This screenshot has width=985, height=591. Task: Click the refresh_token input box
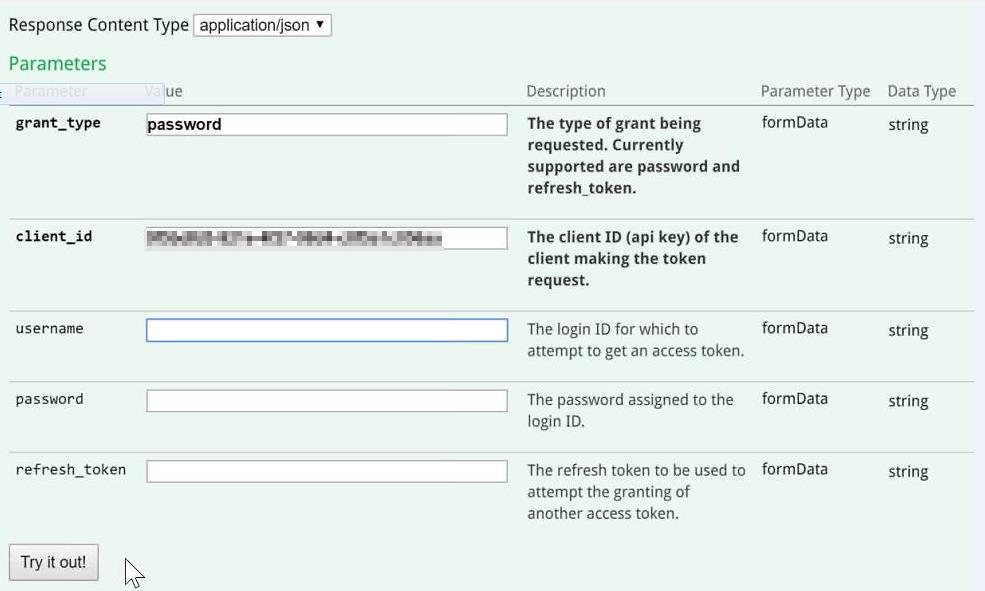pyautogui.click(x=326, y=471)
